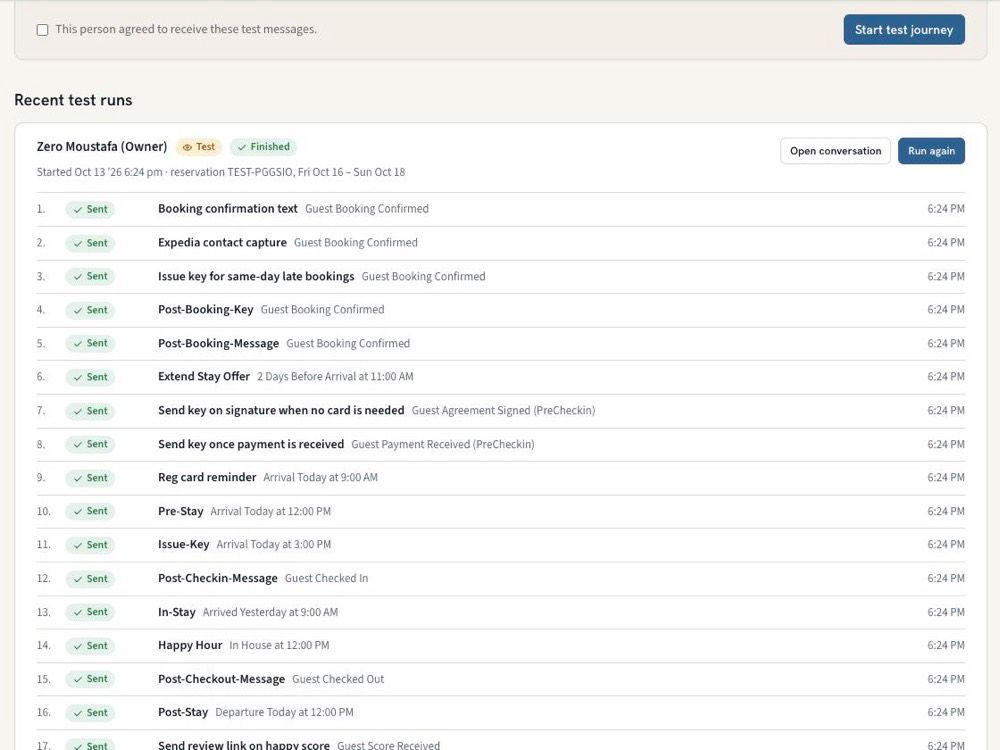Click Guest Agreement Signed (PreCheckin) trigger
This screenshot has height=750, width=1000.
click(x=503, y=410)
